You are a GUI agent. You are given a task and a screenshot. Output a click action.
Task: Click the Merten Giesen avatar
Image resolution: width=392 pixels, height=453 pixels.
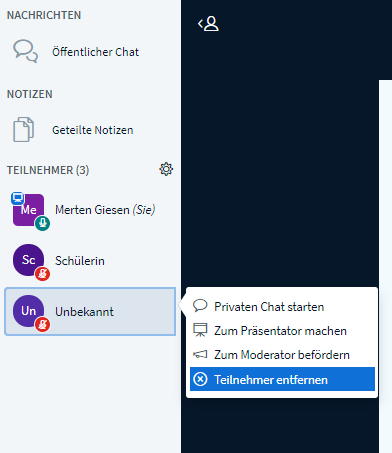28,210
